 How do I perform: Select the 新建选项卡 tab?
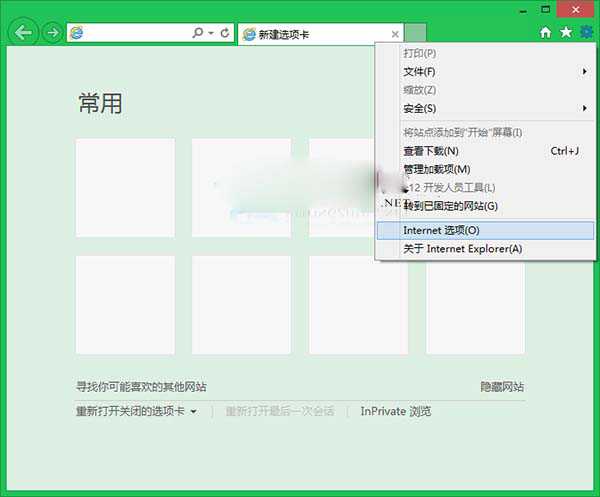(320, 34)
